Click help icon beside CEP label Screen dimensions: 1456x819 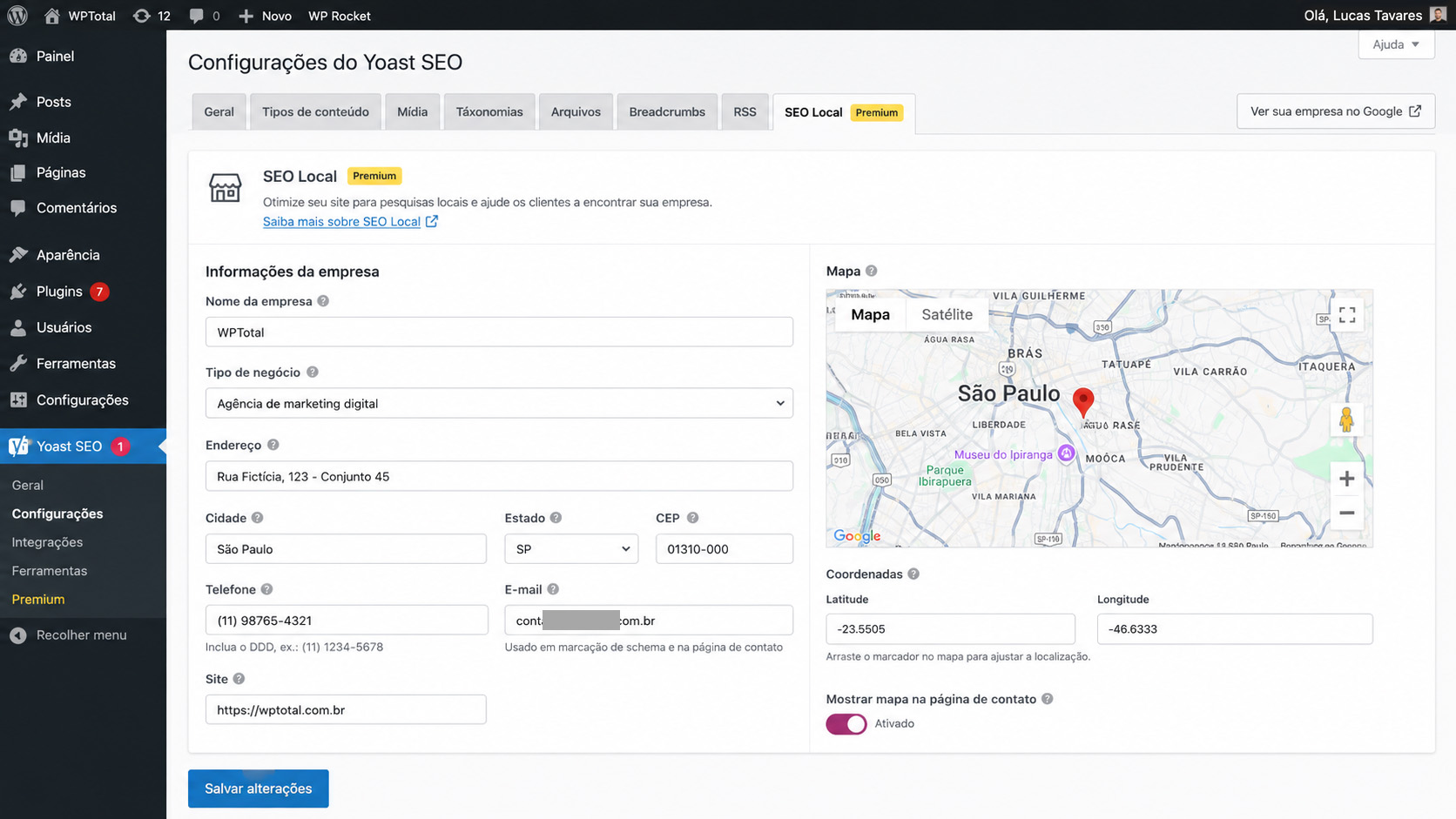pyautogui.click(x=693, y=517)
